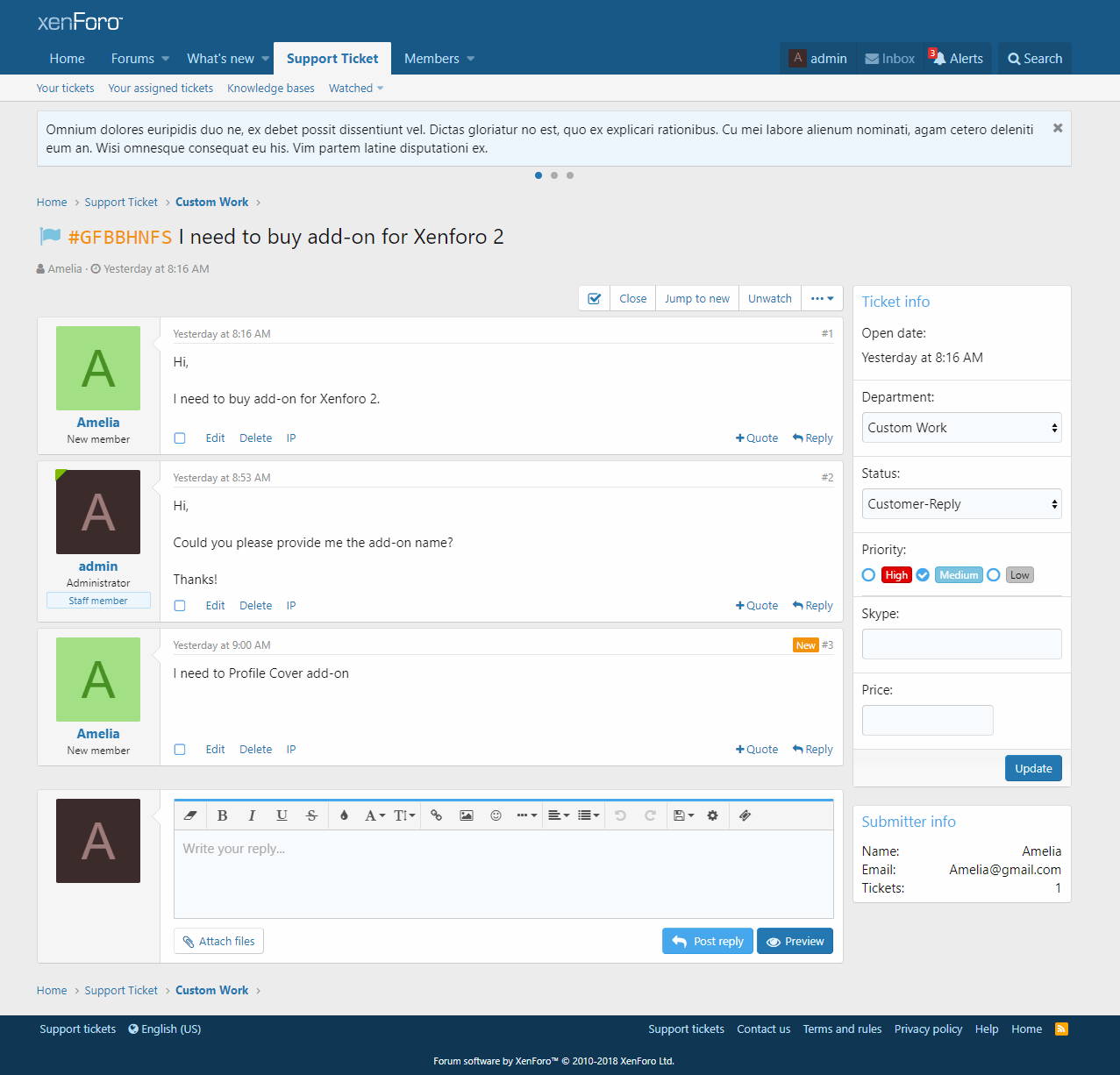
Task: Select the High priority radio button
Action: click(868, 575)
